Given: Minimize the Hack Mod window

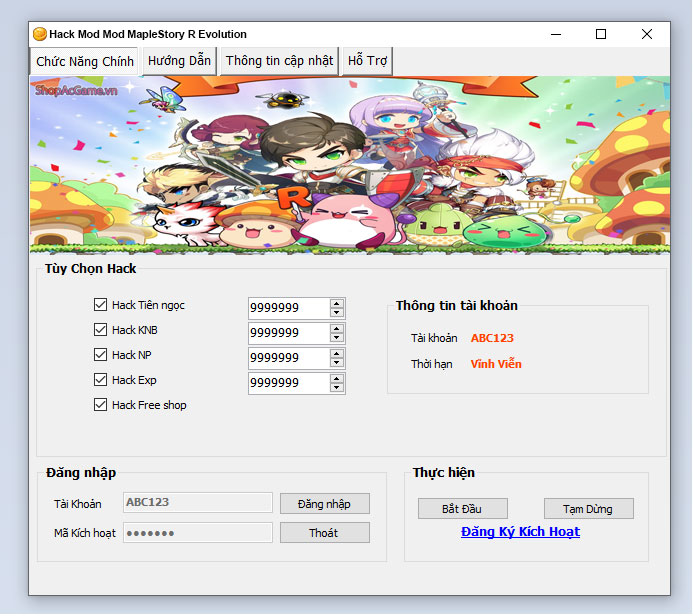Looking at the screenshot, I should [556, 34].
